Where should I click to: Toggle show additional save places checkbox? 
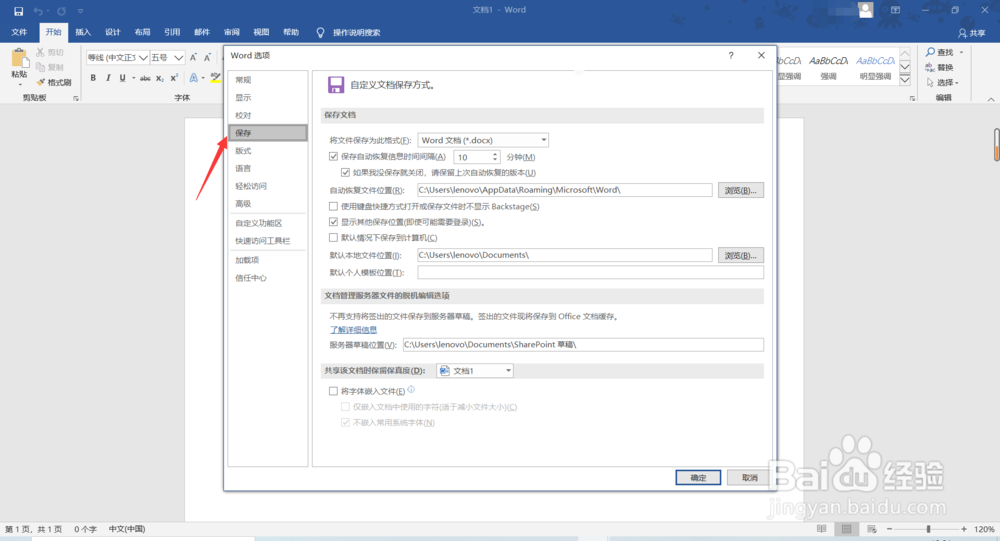(x=333, y=222)
